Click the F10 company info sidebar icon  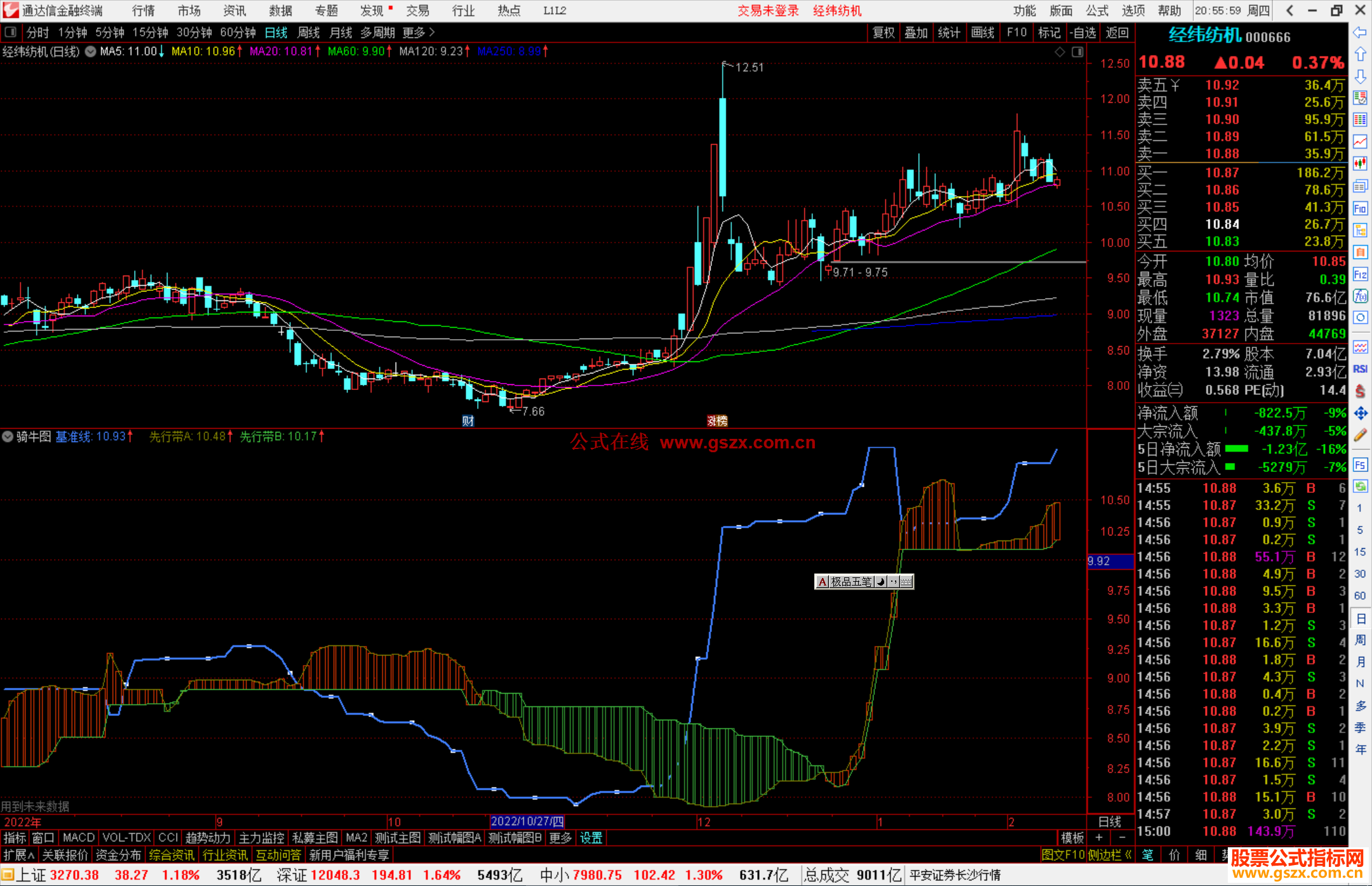pyautogui.click(x=1360, y=208)
